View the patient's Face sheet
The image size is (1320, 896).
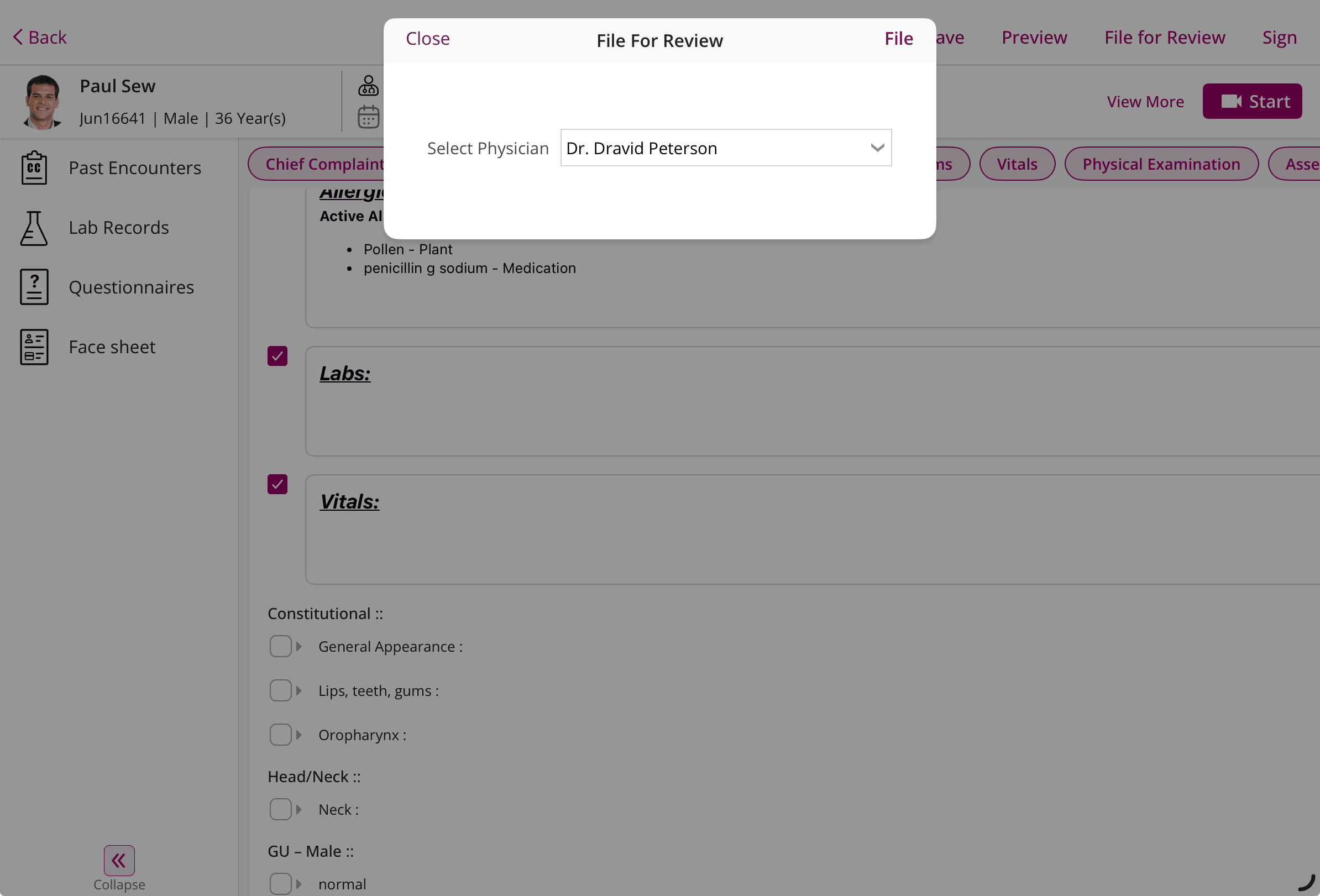[112, 347]
